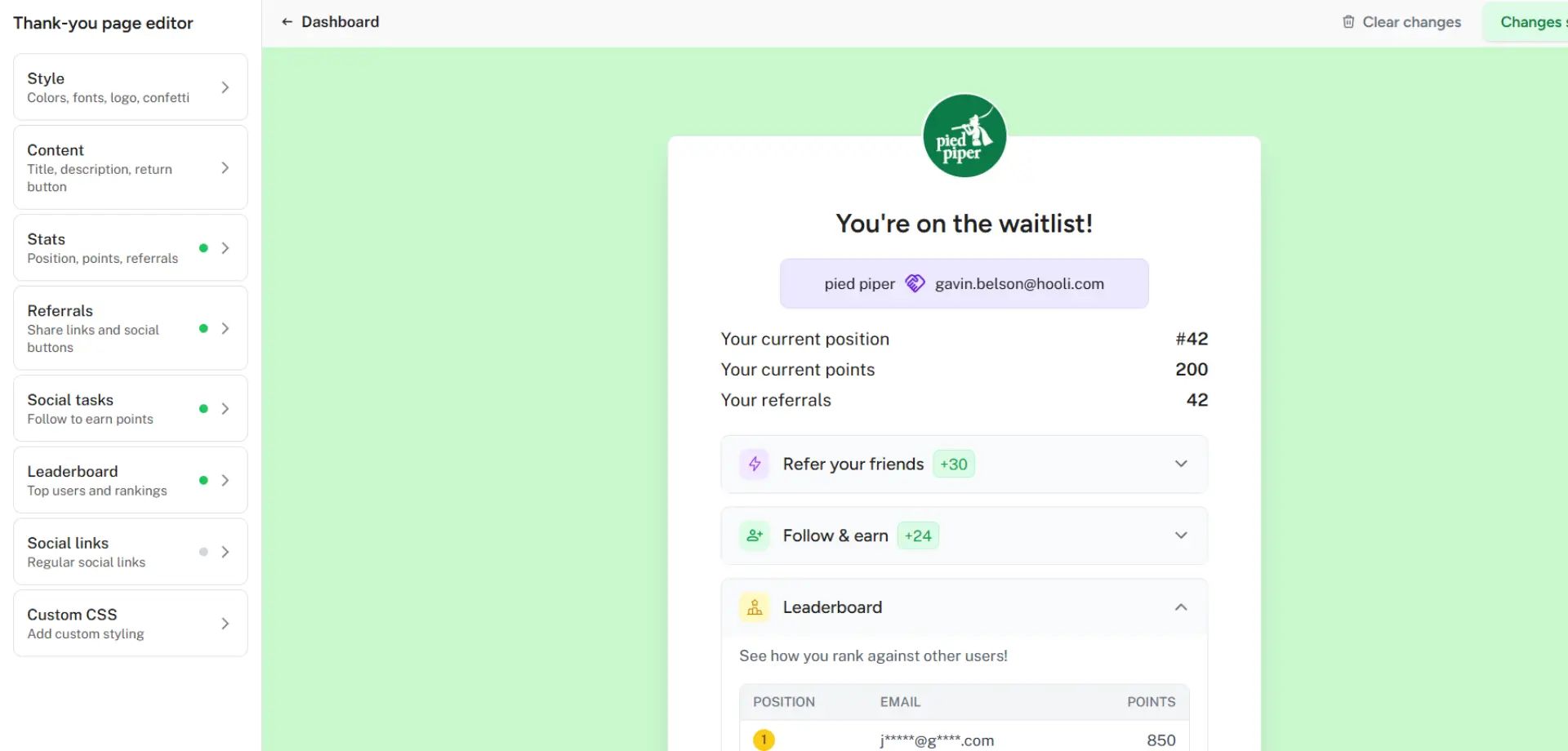Click the EMAIL column header
Image resolution: width=1568 pixels, height=751 pixels.
[900, 702]
